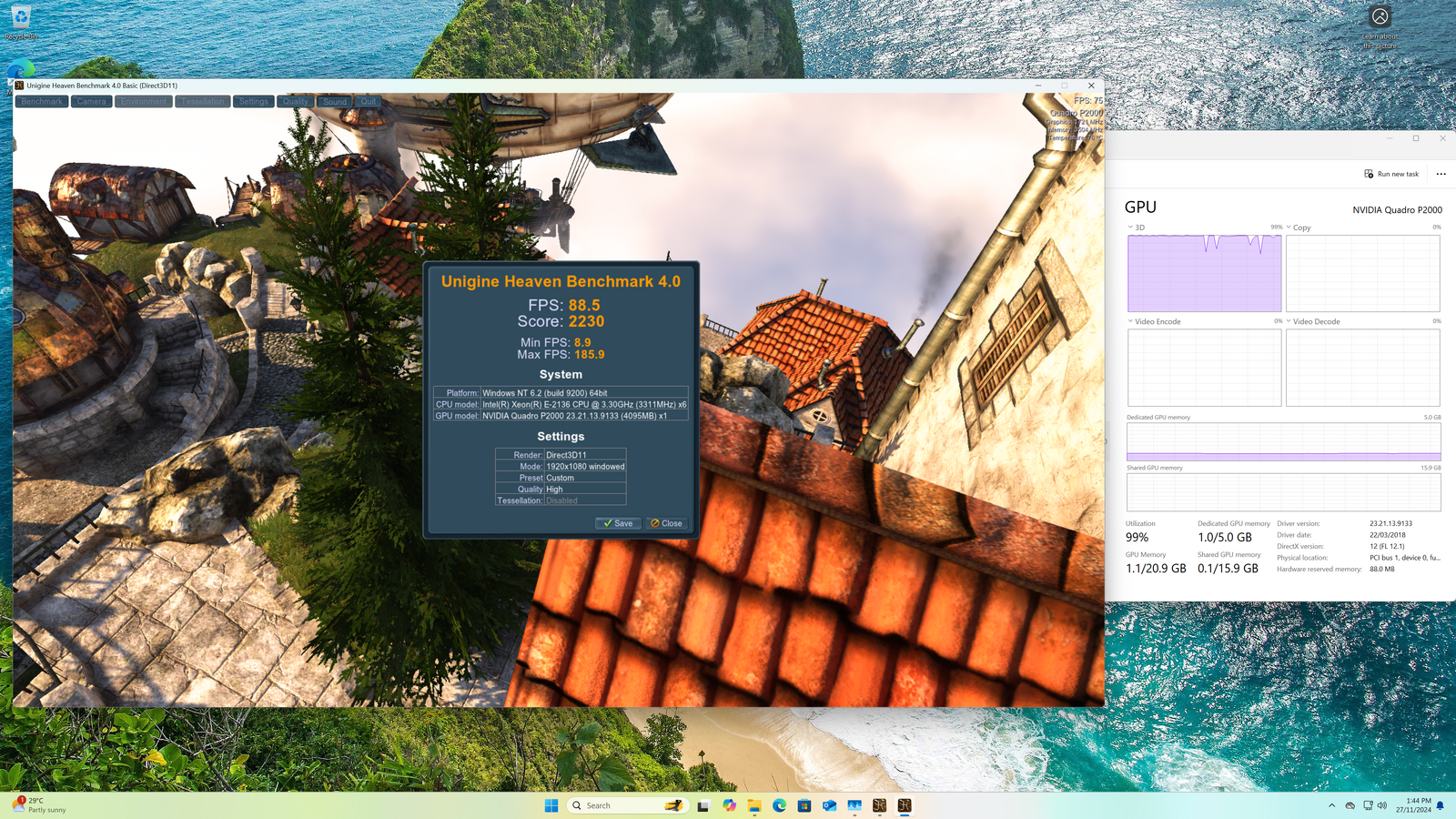Expand the Copy graph engine dropdown

pyautogui.click(x=1289, y=227)
